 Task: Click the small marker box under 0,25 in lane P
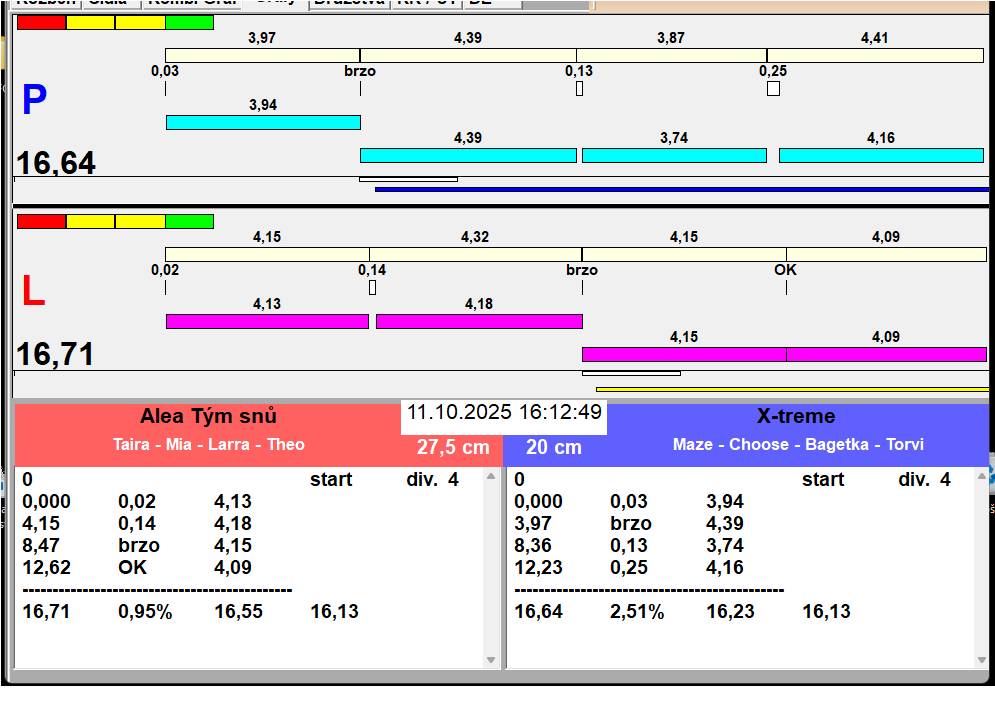pyautogui.click(x=773, y=89)
